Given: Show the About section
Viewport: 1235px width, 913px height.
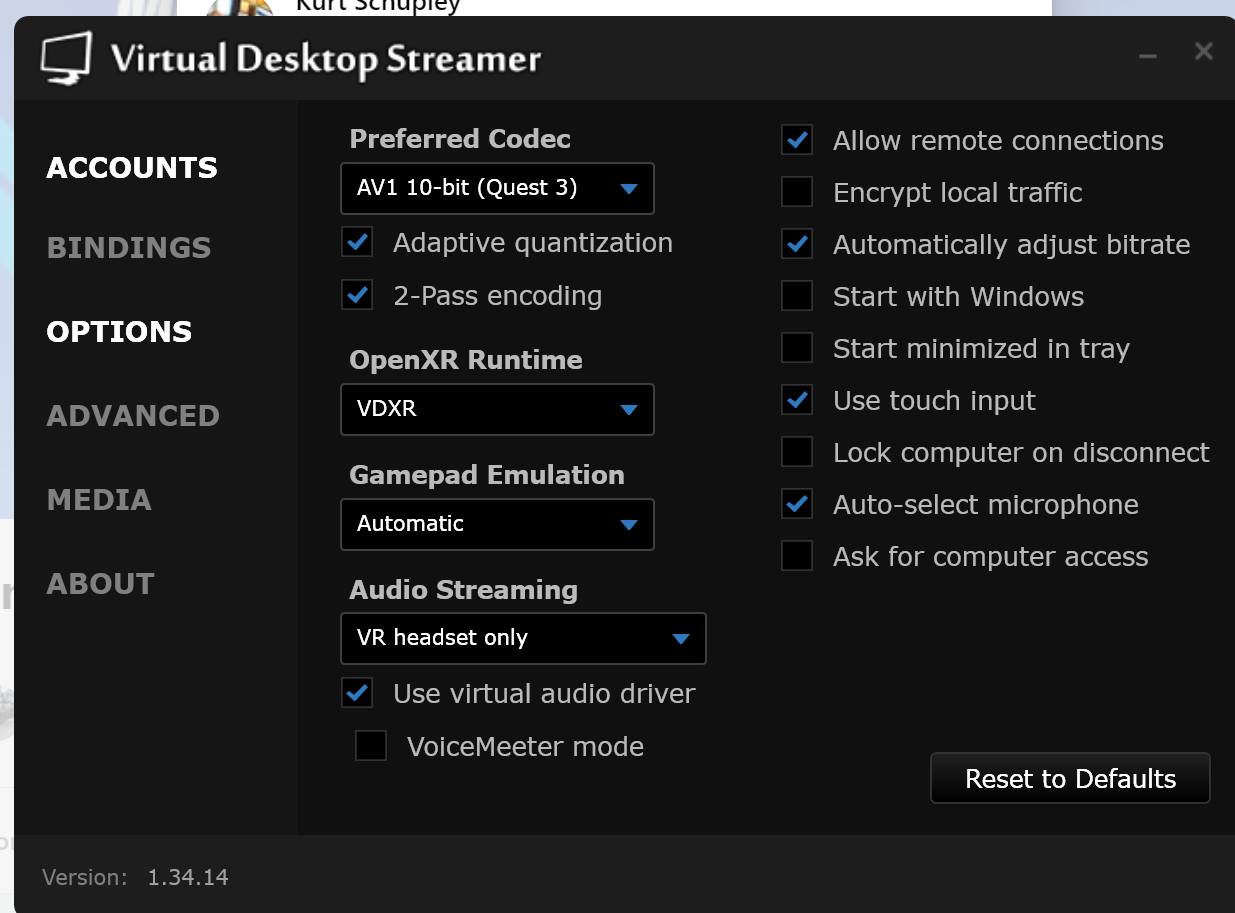Looking at the screenshot, I should [100, 584].
